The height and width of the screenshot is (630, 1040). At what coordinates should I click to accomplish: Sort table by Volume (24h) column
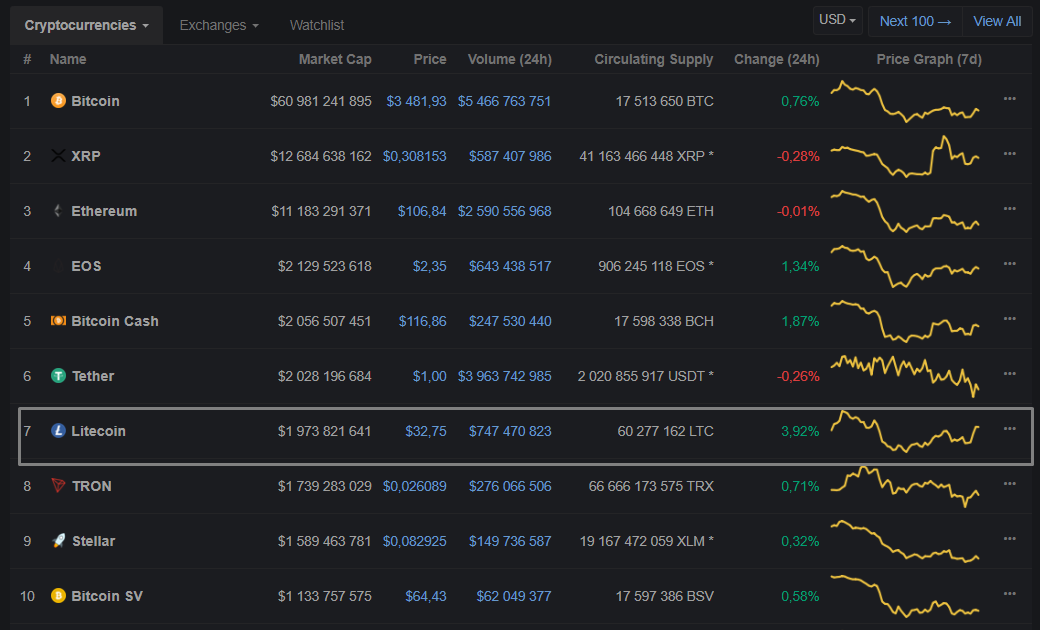point(509,59)
